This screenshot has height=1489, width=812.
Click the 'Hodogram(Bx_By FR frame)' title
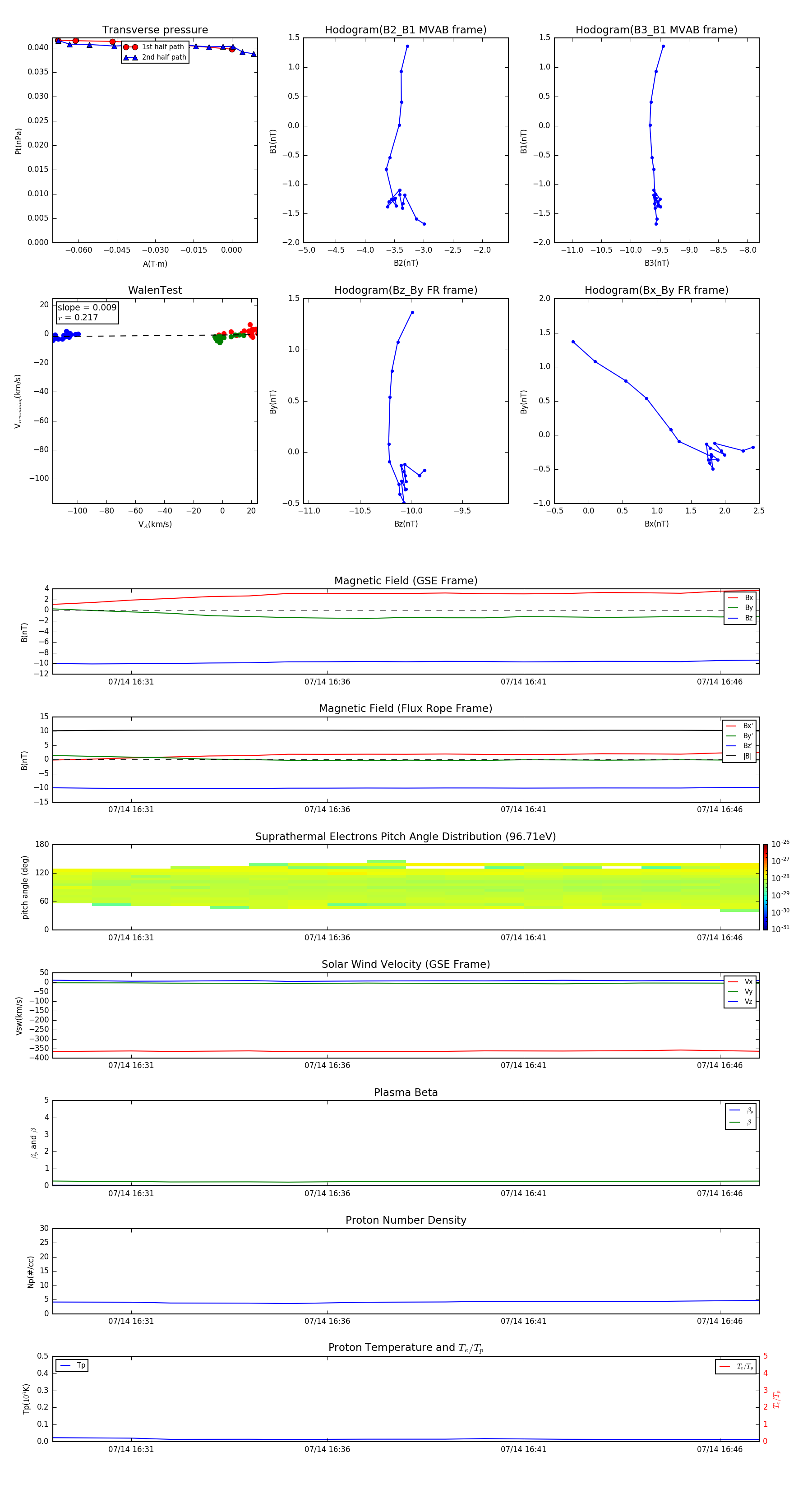pos(656,290)
